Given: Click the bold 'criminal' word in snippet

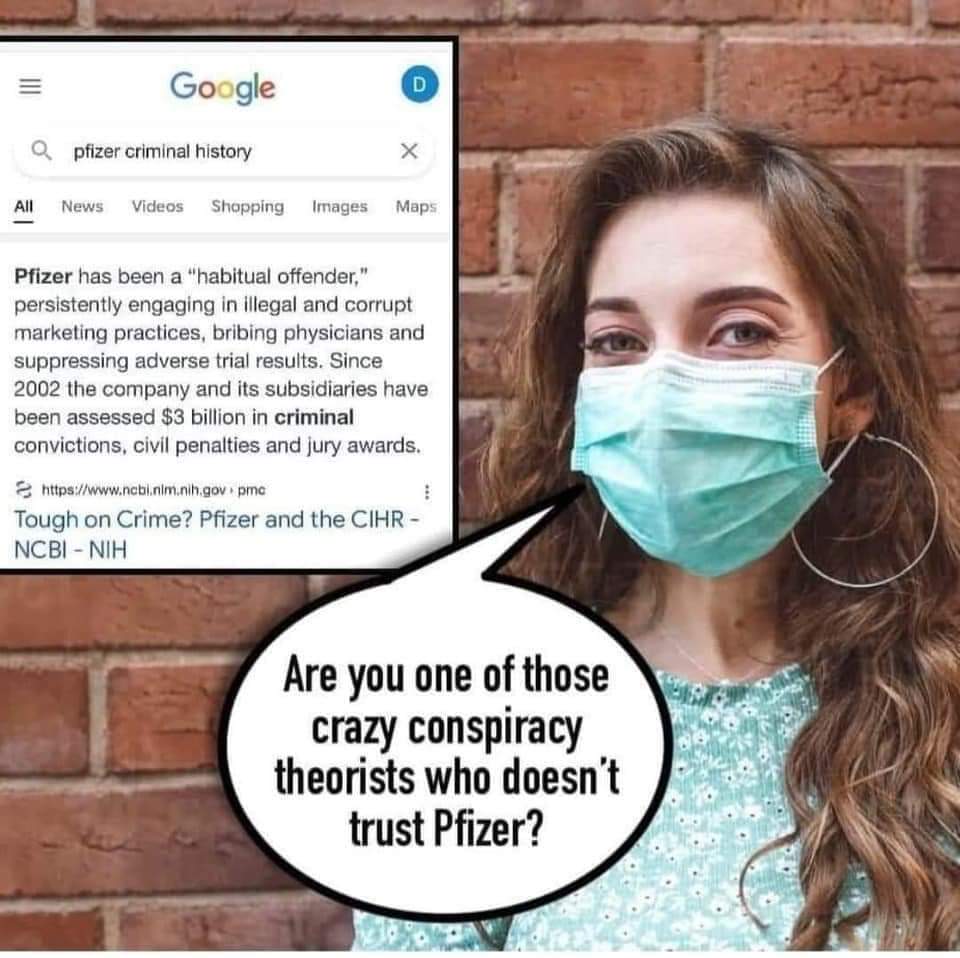Looking at the screenshot, I should [314, 417].
